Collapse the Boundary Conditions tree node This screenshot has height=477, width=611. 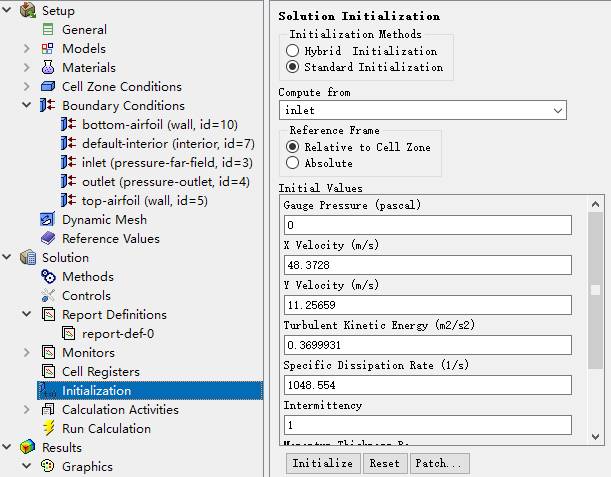click(26, 105)
